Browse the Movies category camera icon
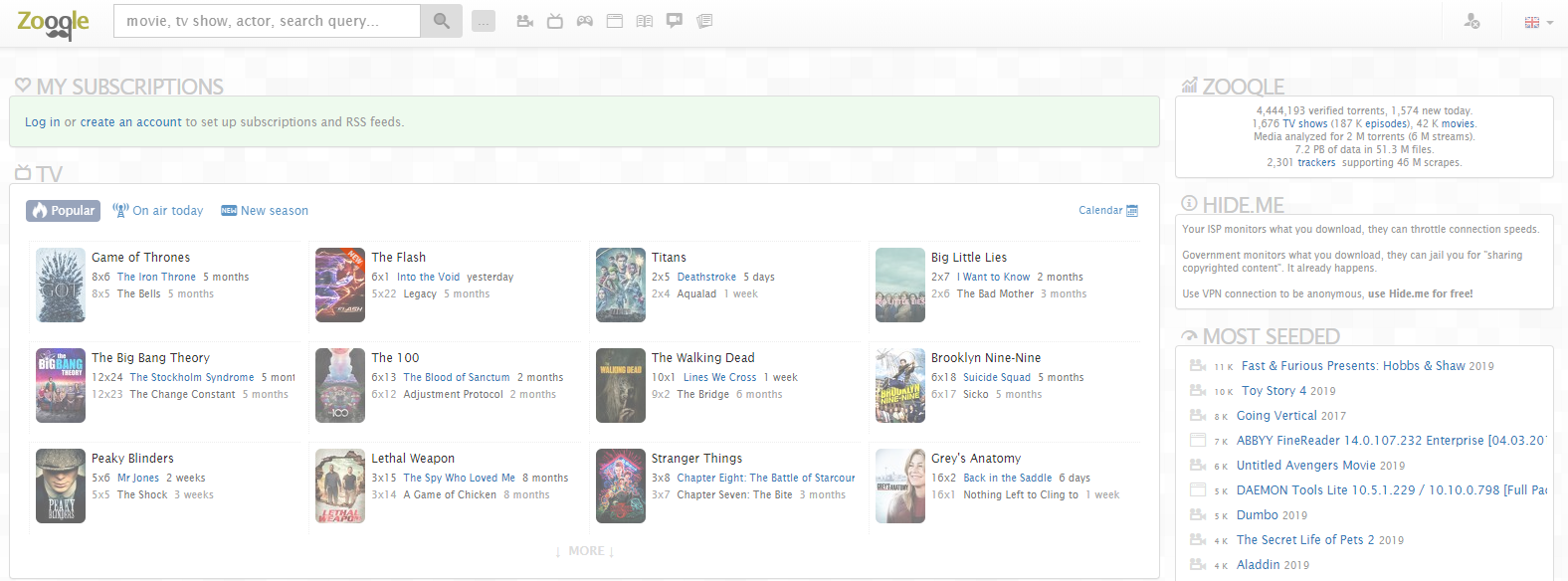Image resolution: width=1568 pixels, height=581 pixels. pos(525,21)
